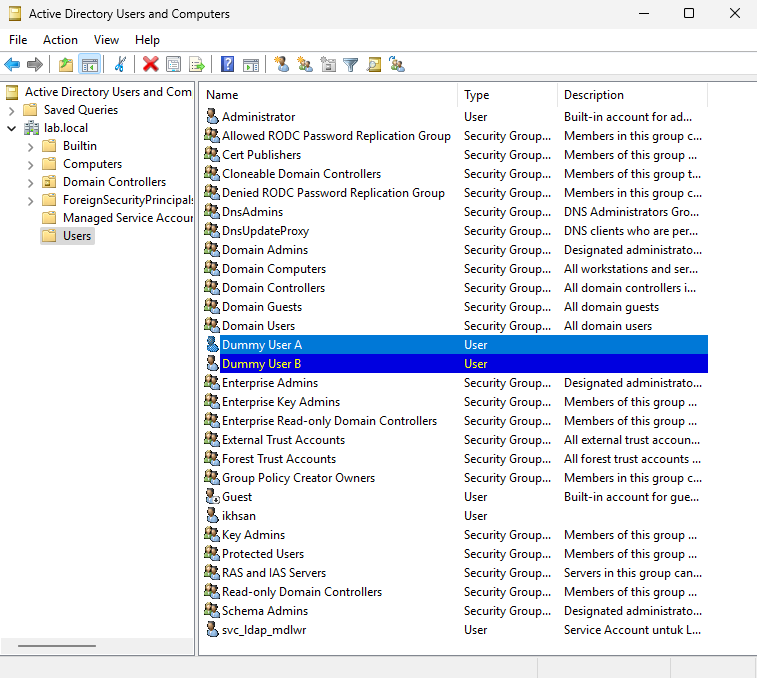The height and width of the screenshot is (678, 757).
Task: Open the View menu
Action: (106, 40)
